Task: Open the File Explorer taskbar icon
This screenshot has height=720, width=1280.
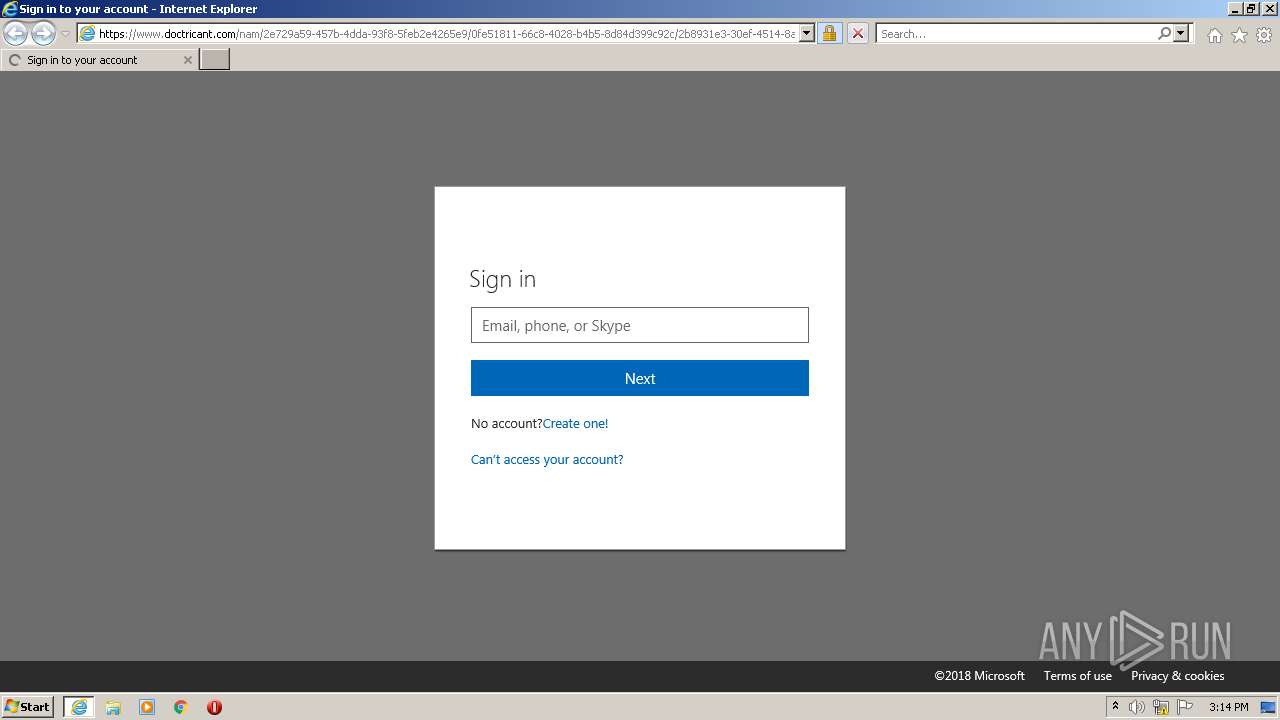Action: tap(113, 707)
